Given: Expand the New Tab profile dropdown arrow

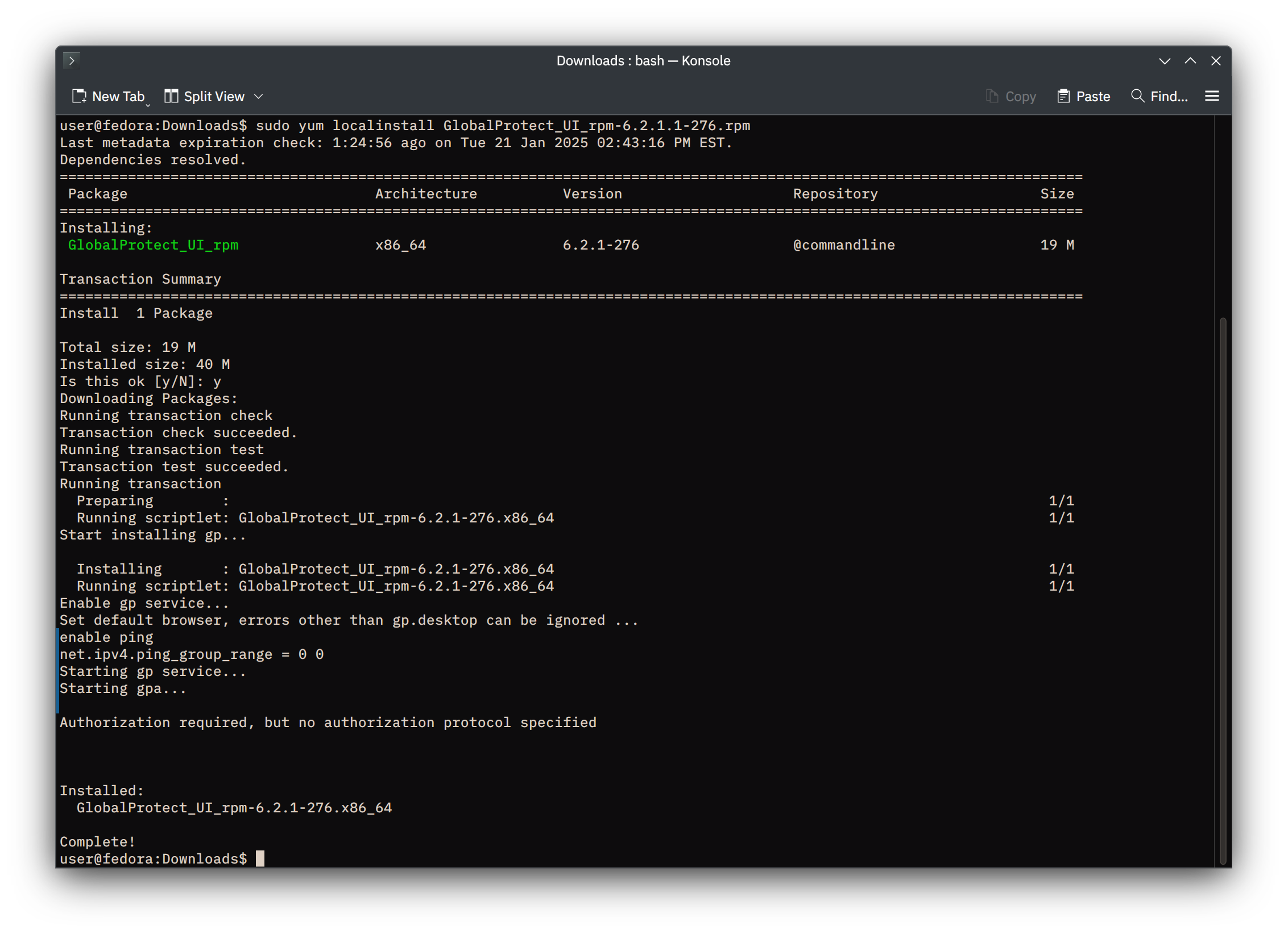Looking at the screenshot, I should coord(148,105).
